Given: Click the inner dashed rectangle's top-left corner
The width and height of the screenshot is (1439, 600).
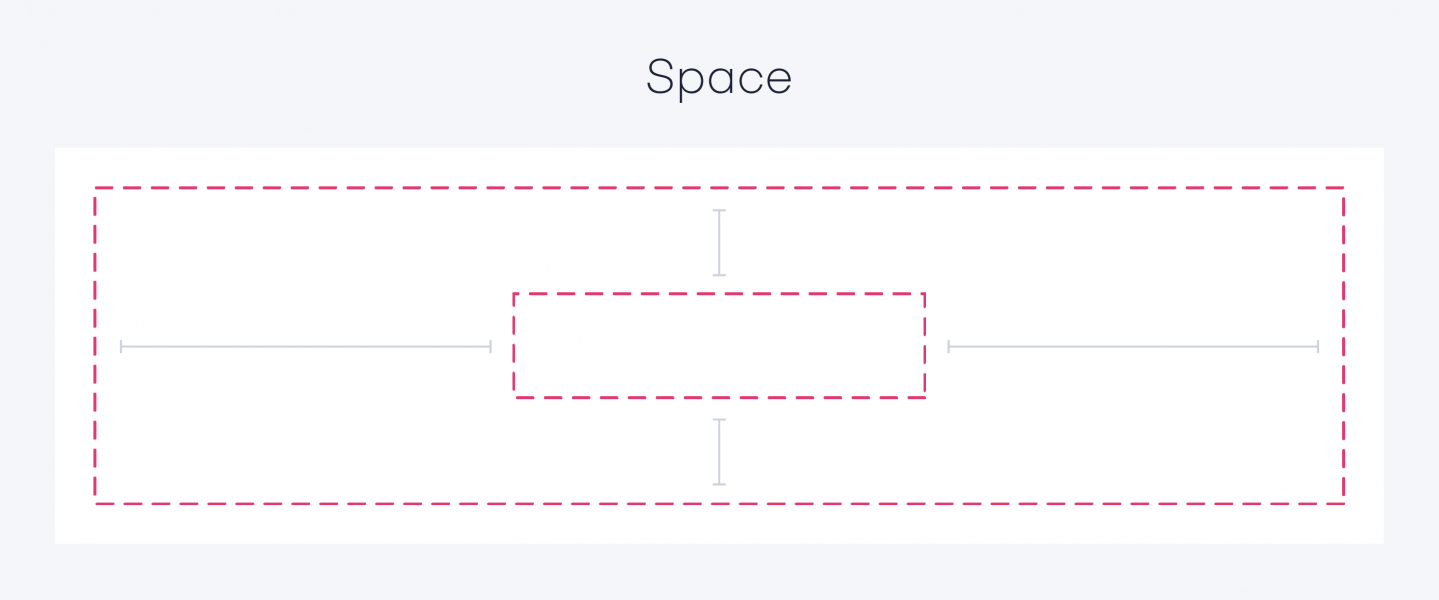Looking at the screenshot, I should click(x=514, y=294).
